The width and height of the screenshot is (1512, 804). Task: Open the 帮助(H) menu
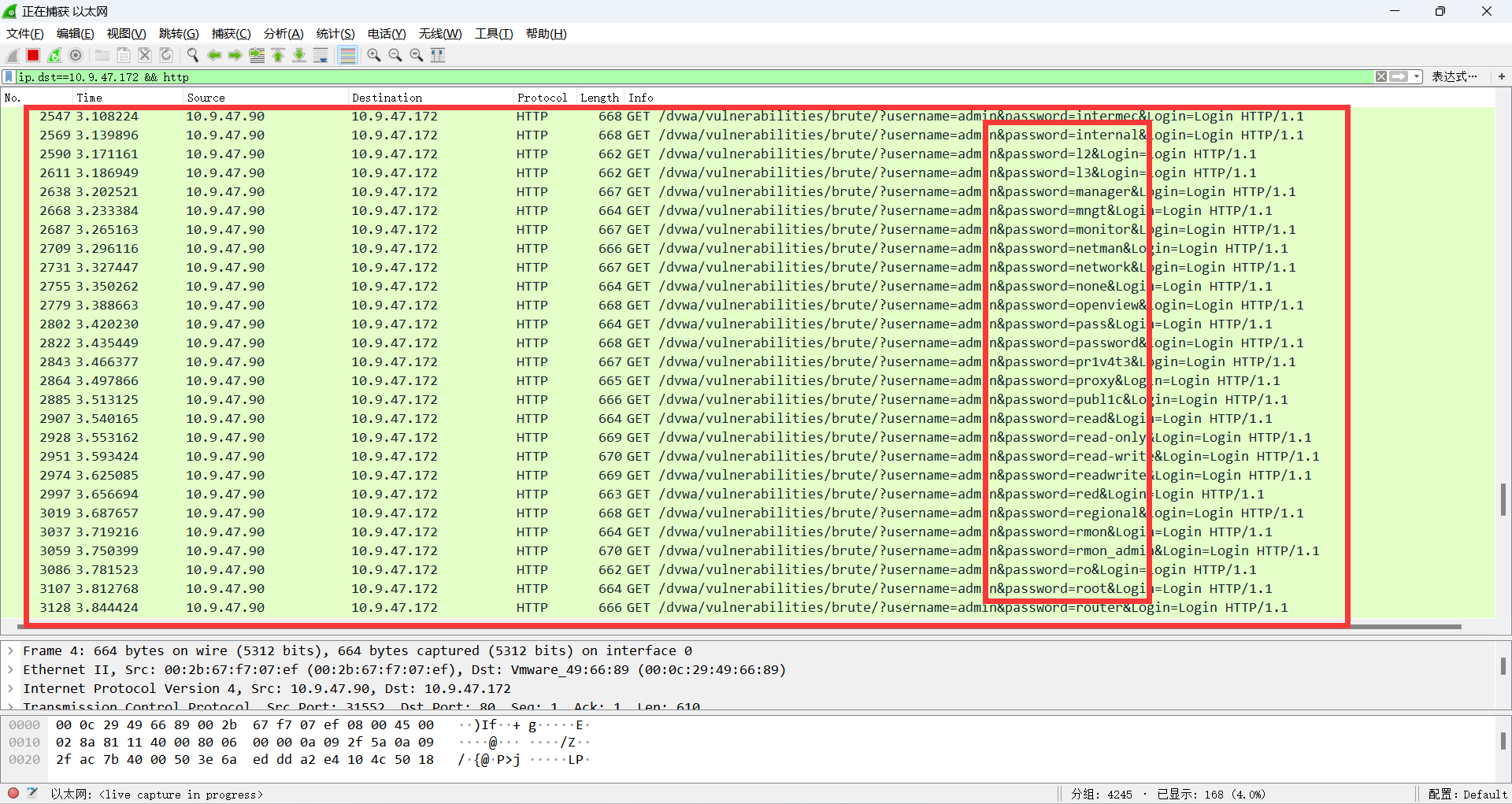click(546, 33)
